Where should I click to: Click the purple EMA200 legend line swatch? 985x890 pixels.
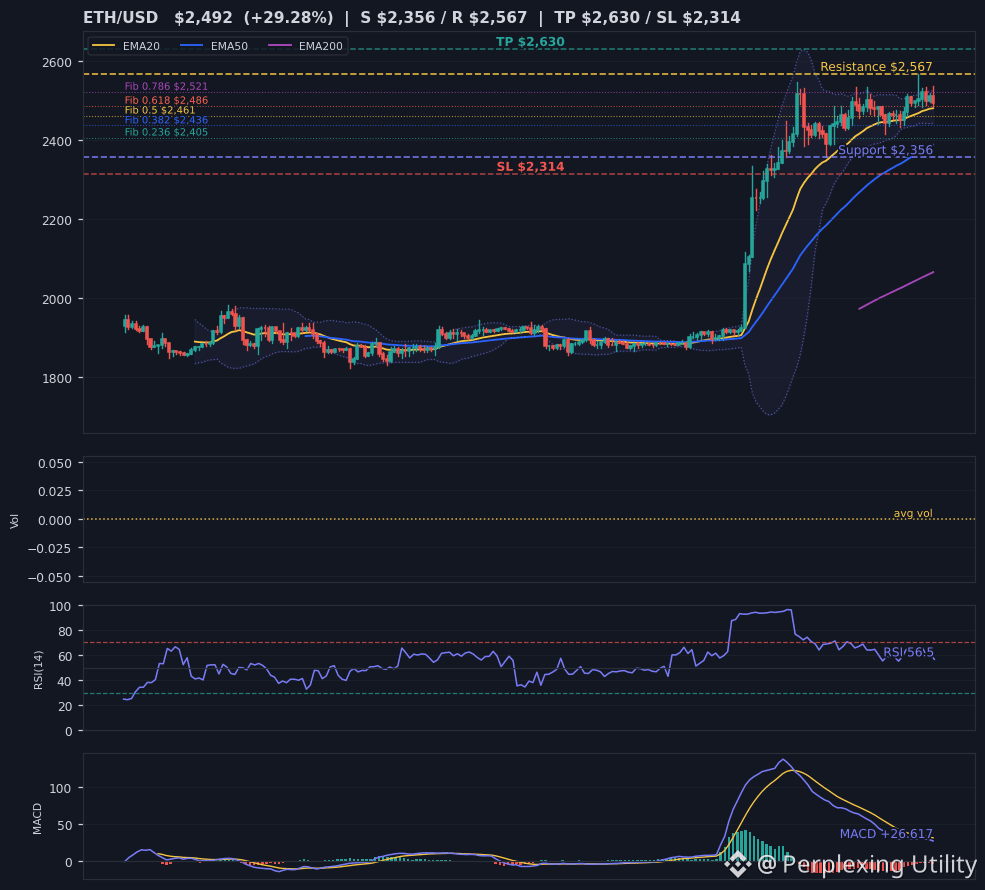[x=279, y=46]
